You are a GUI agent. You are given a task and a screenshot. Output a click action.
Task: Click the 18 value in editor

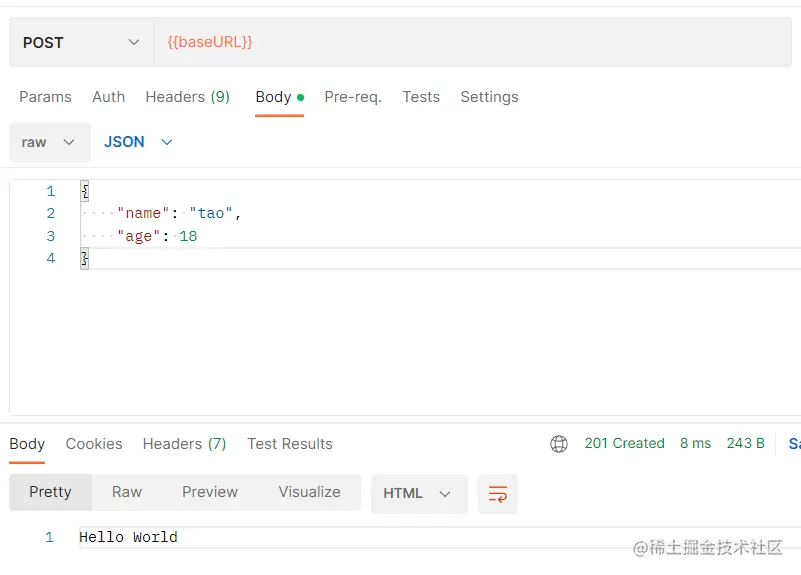[188, 236]
